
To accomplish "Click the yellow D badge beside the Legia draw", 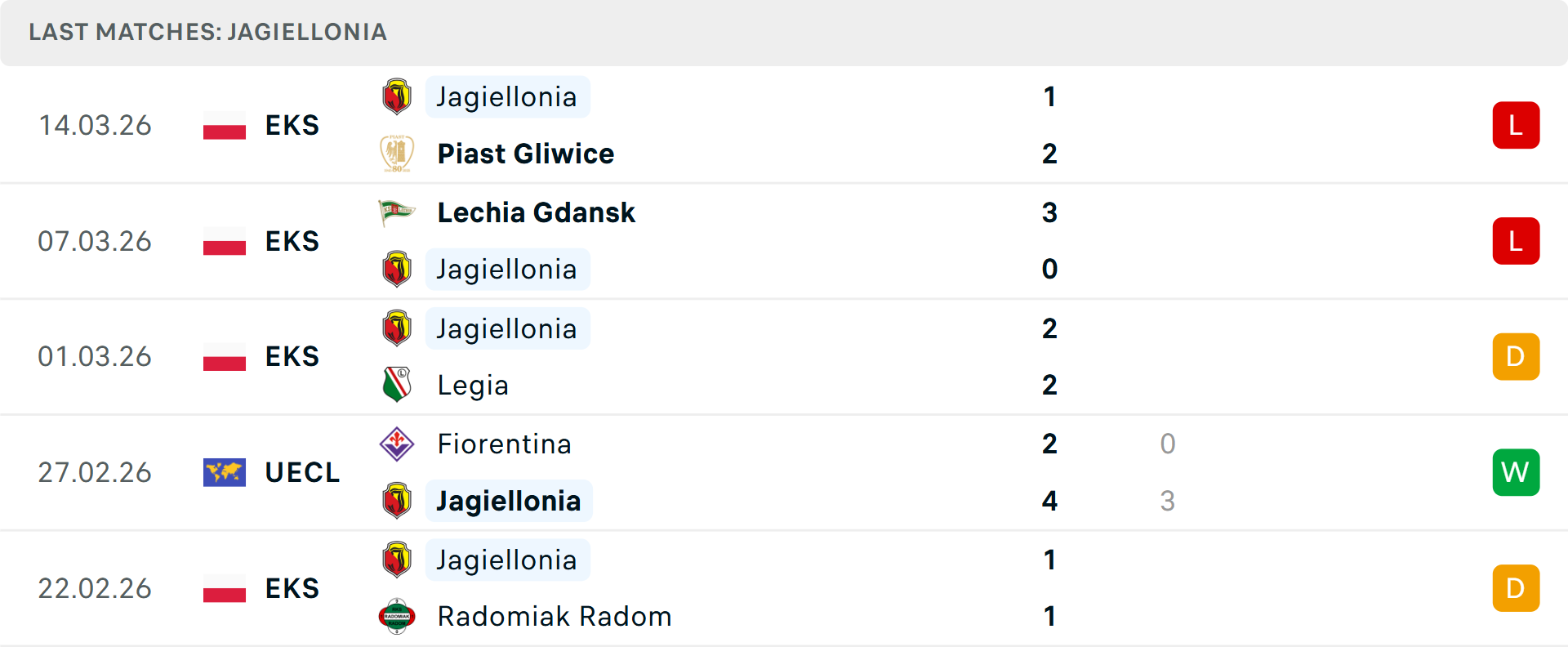I will coord(1516,356).
